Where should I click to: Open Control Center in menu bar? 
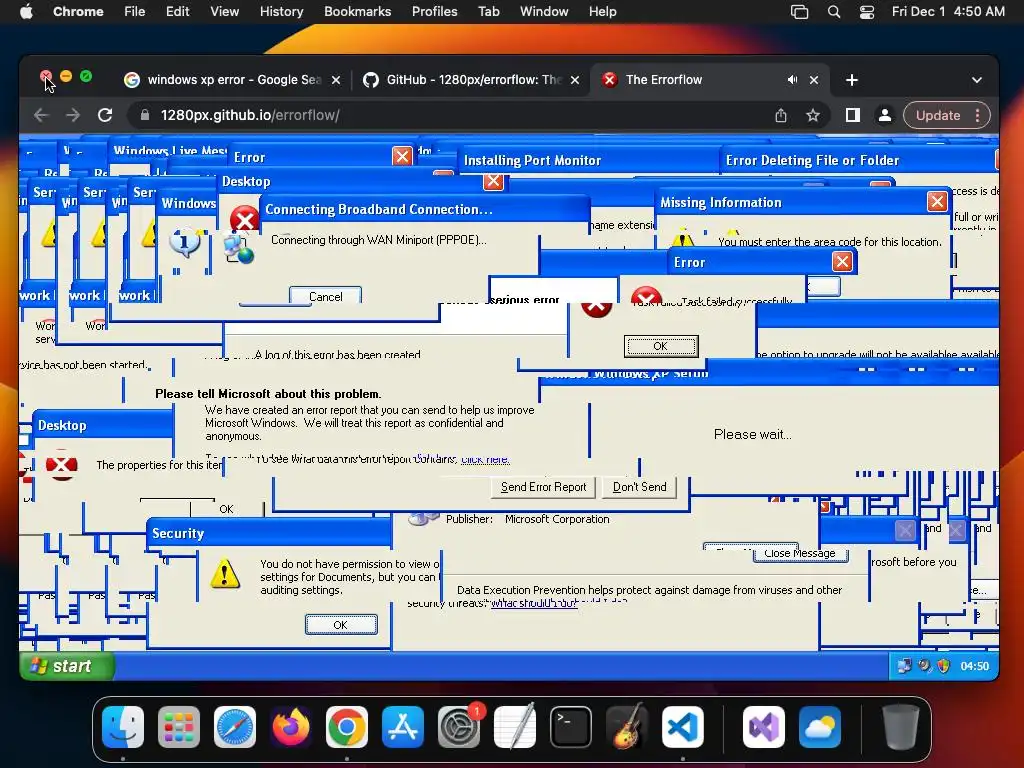(x=867, y=12)
